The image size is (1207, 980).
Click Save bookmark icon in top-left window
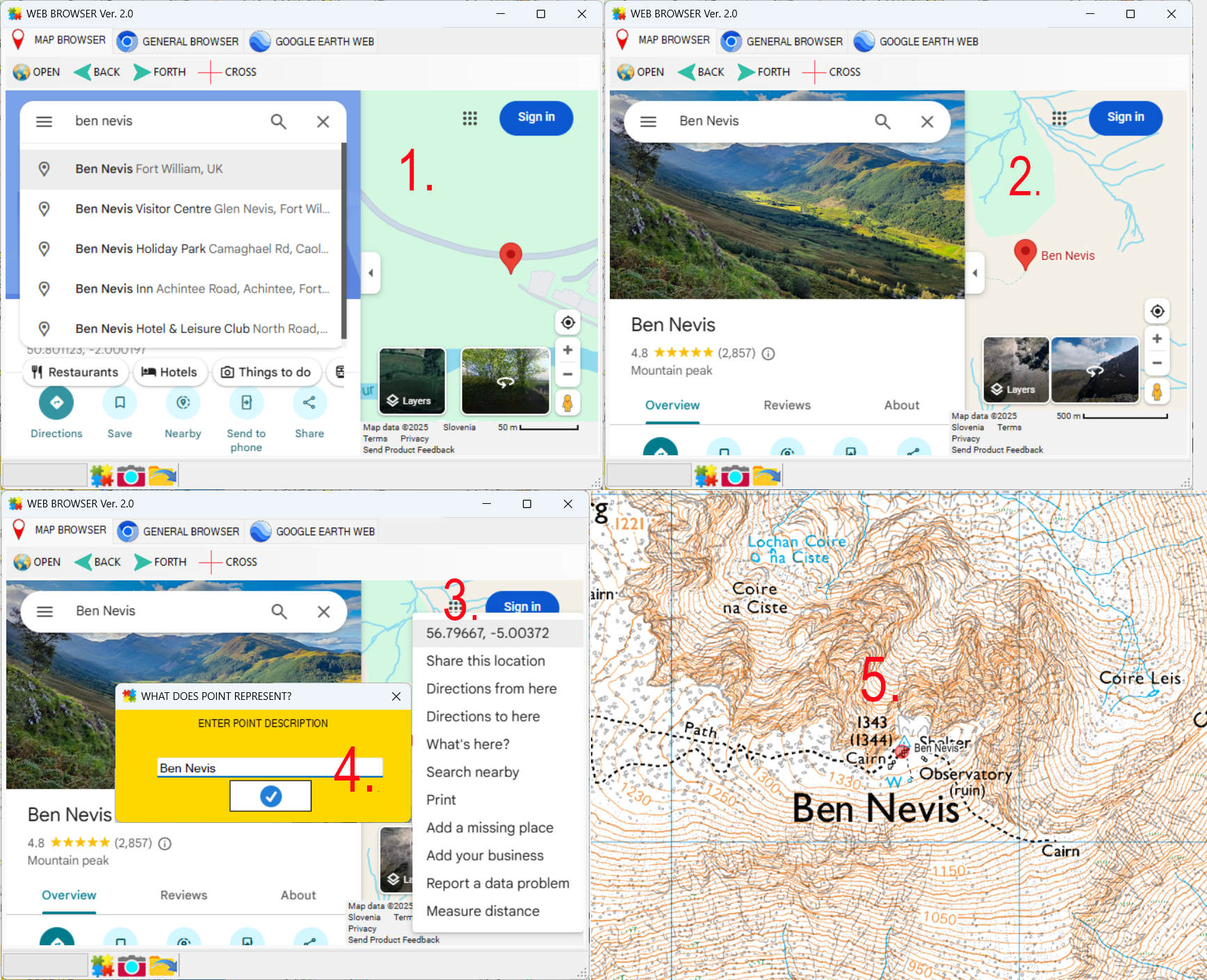point(120,402)
